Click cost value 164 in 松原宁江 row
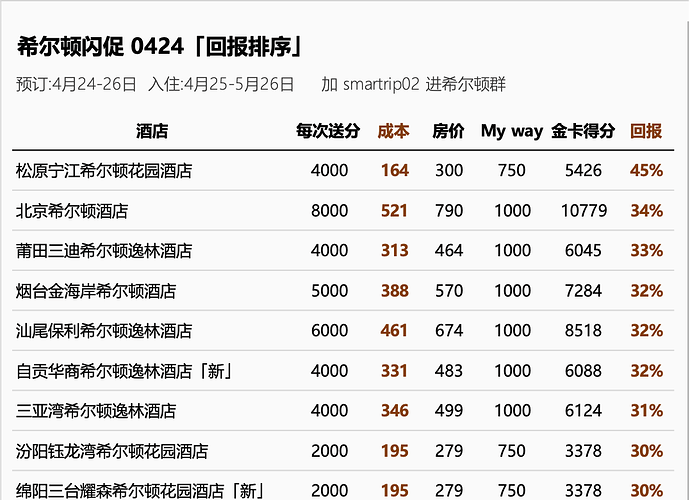The image size is (690, 500). pyautogui.click(x=395, y=171)
